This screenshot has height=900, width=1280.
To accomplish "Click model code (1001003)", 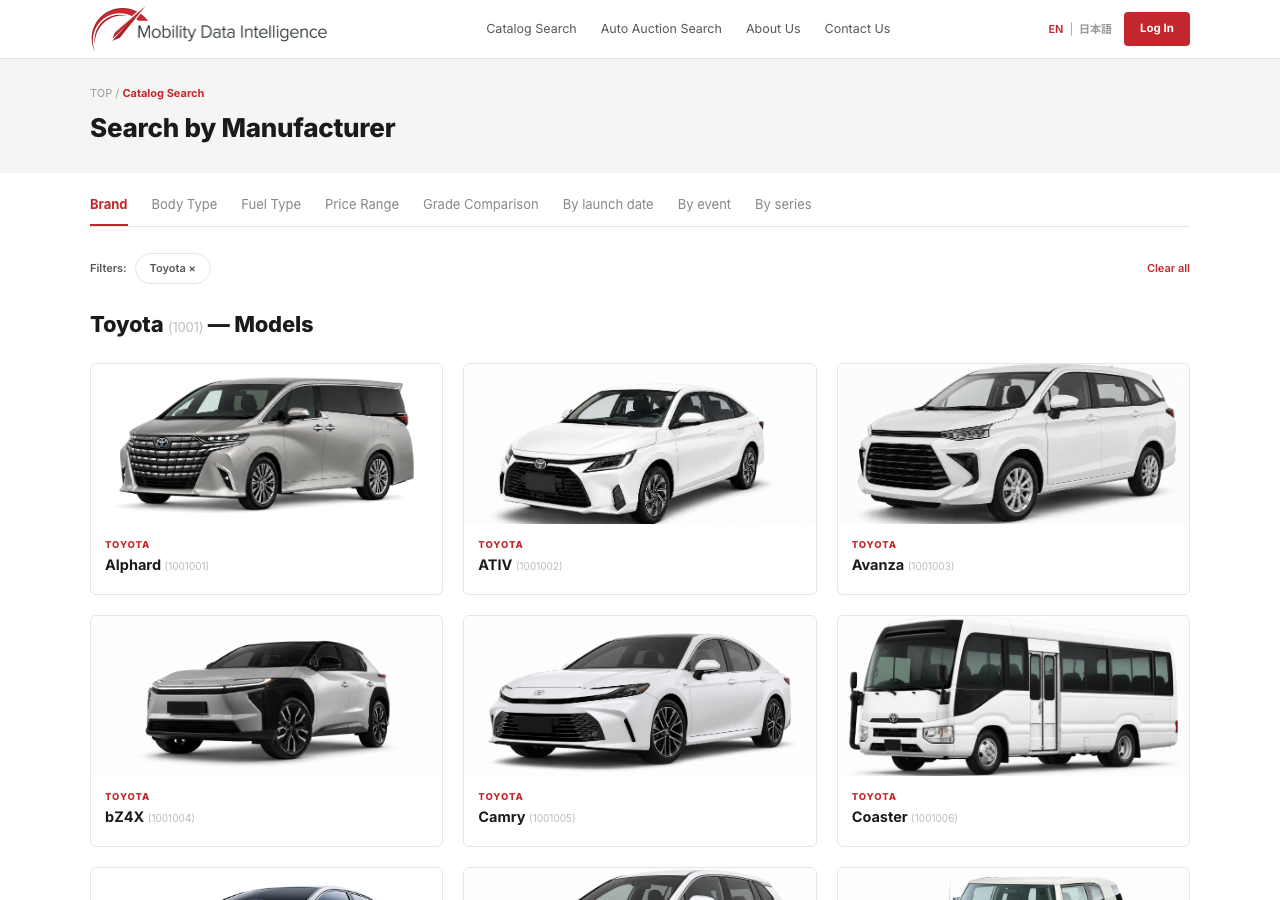I will point(931,566).
